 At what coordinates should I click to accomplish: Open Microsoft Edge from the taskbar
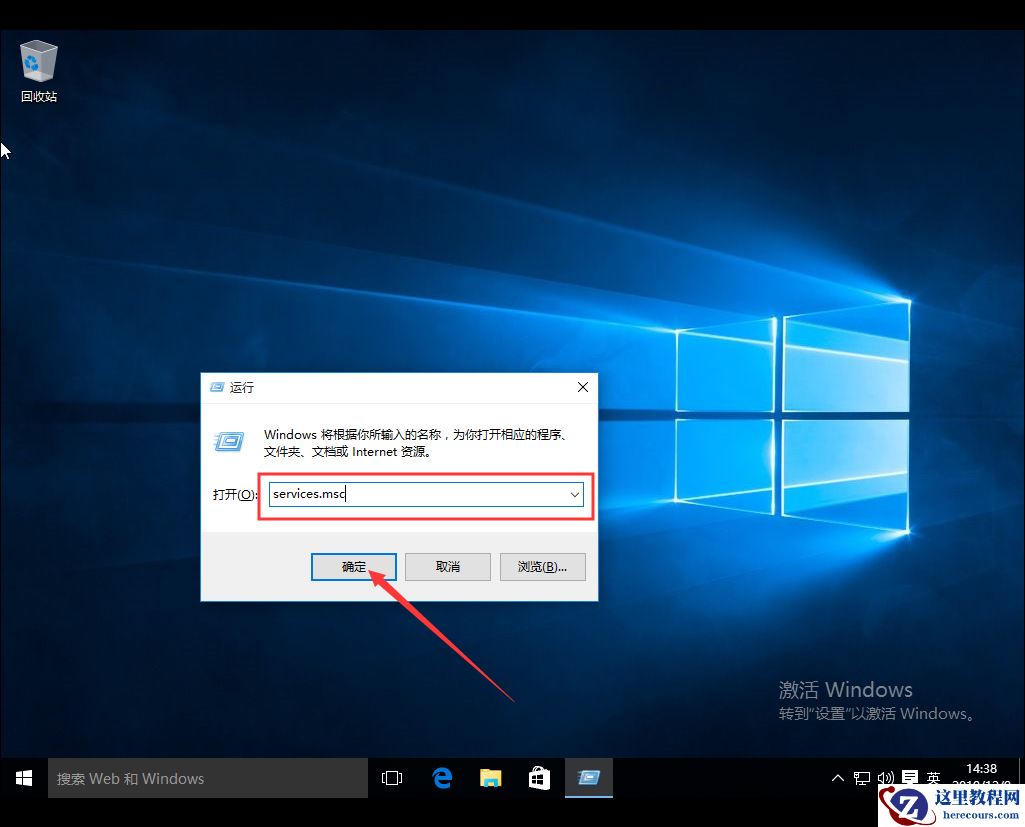click(x=441, y=777)
